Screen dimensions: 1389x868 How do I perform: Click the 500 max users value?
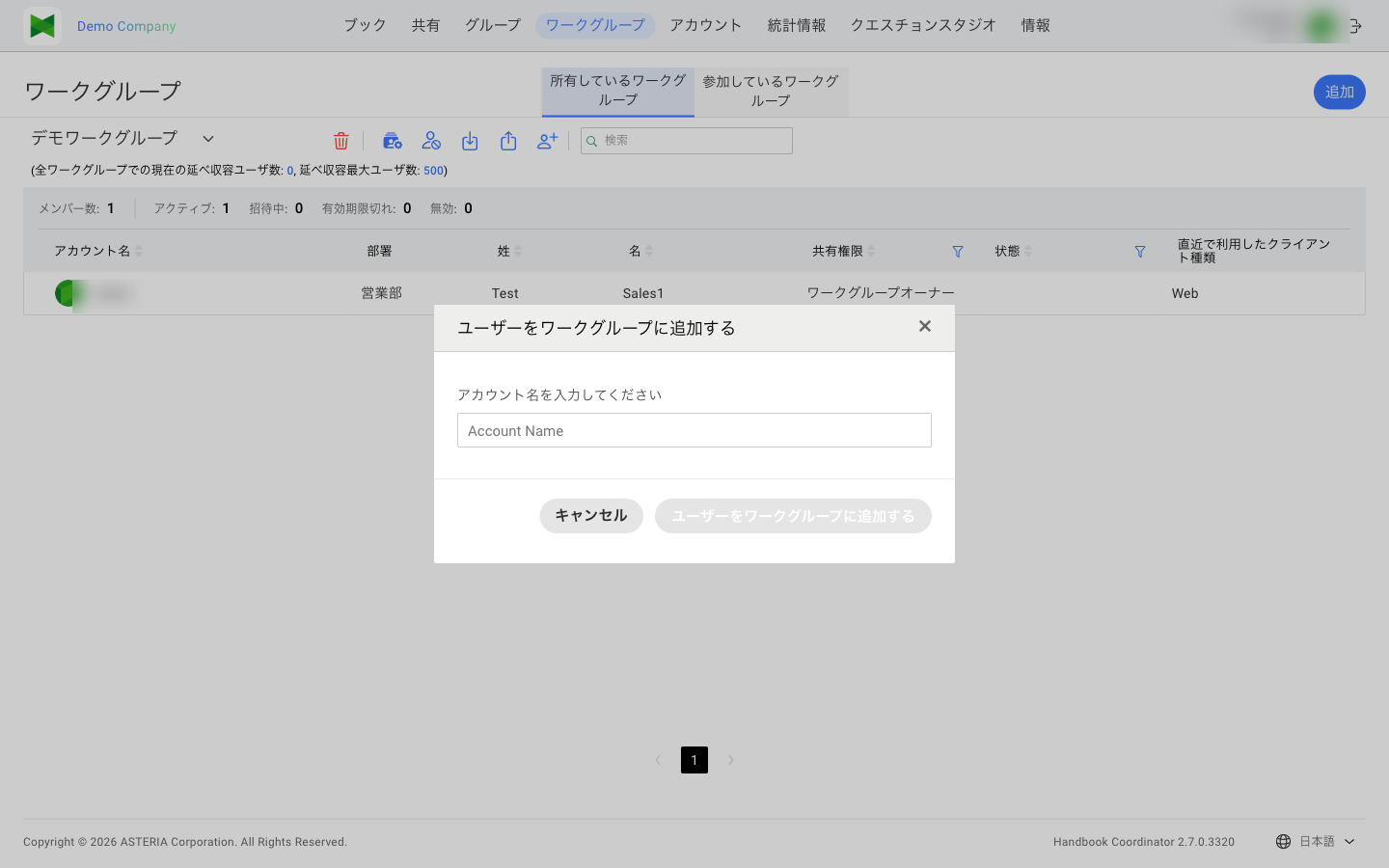[x=433, y=171]
